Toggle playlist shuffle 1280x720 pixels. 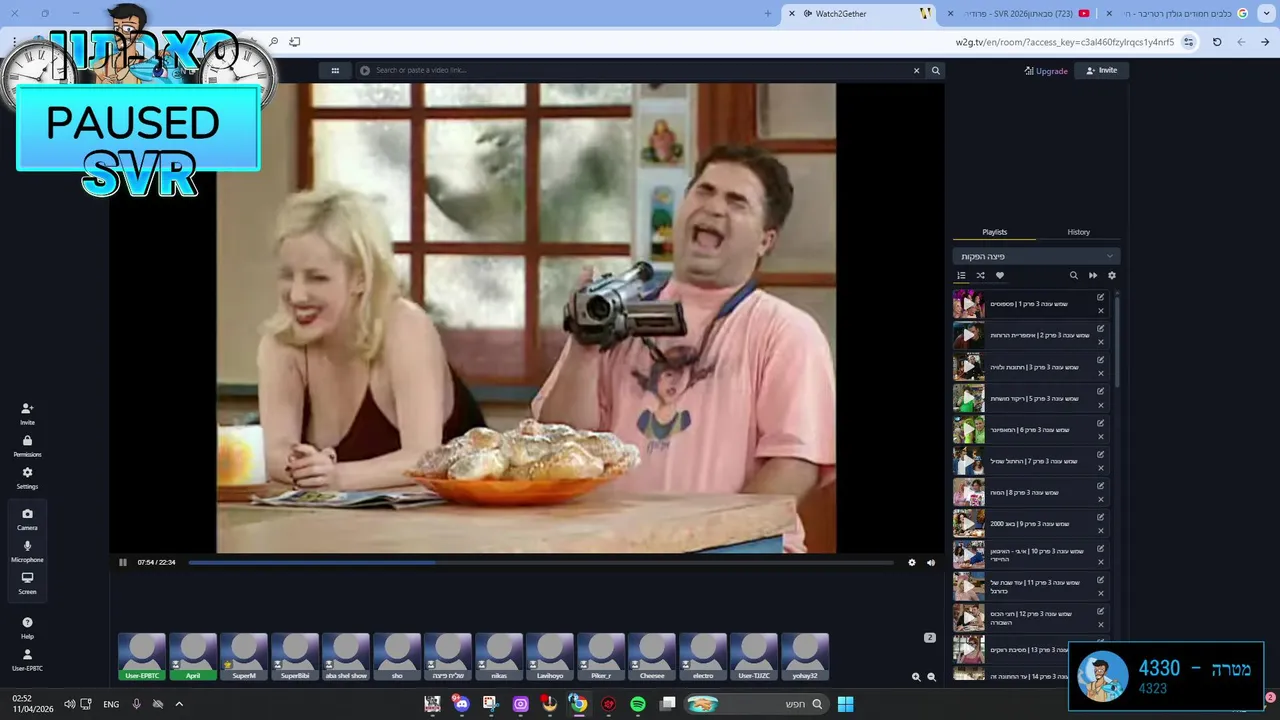pos(980,276)
